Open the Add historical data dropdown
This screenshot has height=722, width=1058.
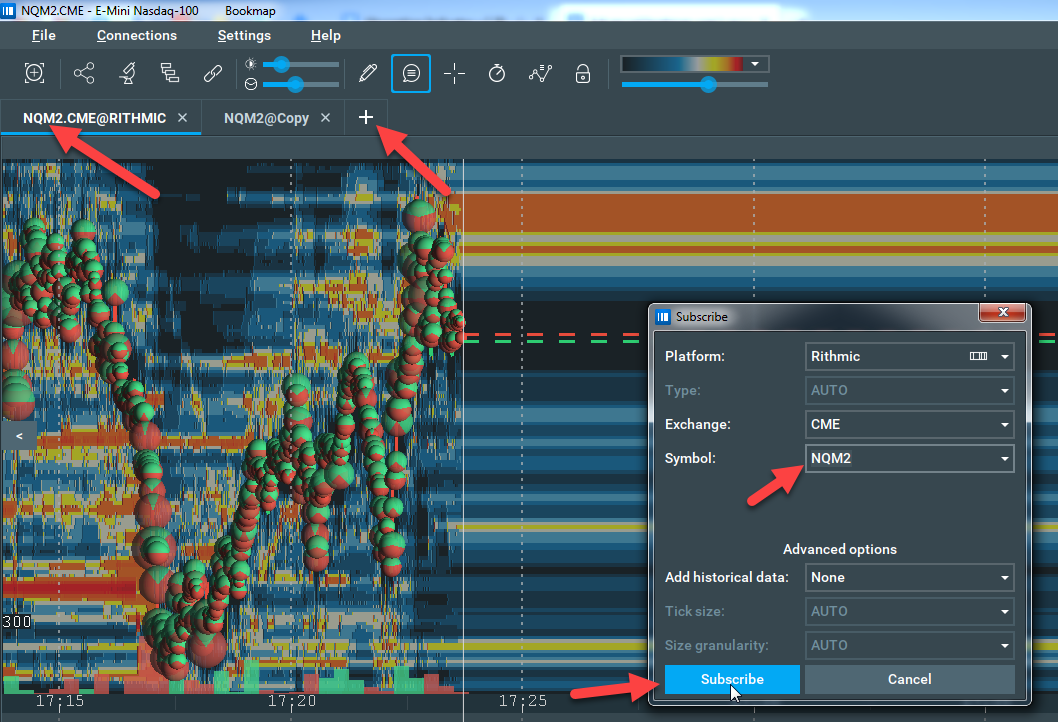click(910, 578)
